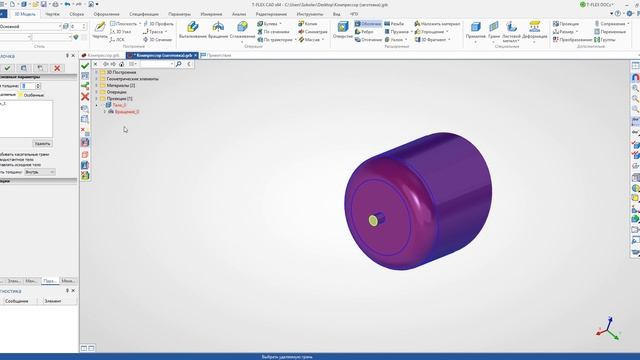Open the Оформление ribbon tab
Viewport: 640px width, 360px height.
(107, 14)
